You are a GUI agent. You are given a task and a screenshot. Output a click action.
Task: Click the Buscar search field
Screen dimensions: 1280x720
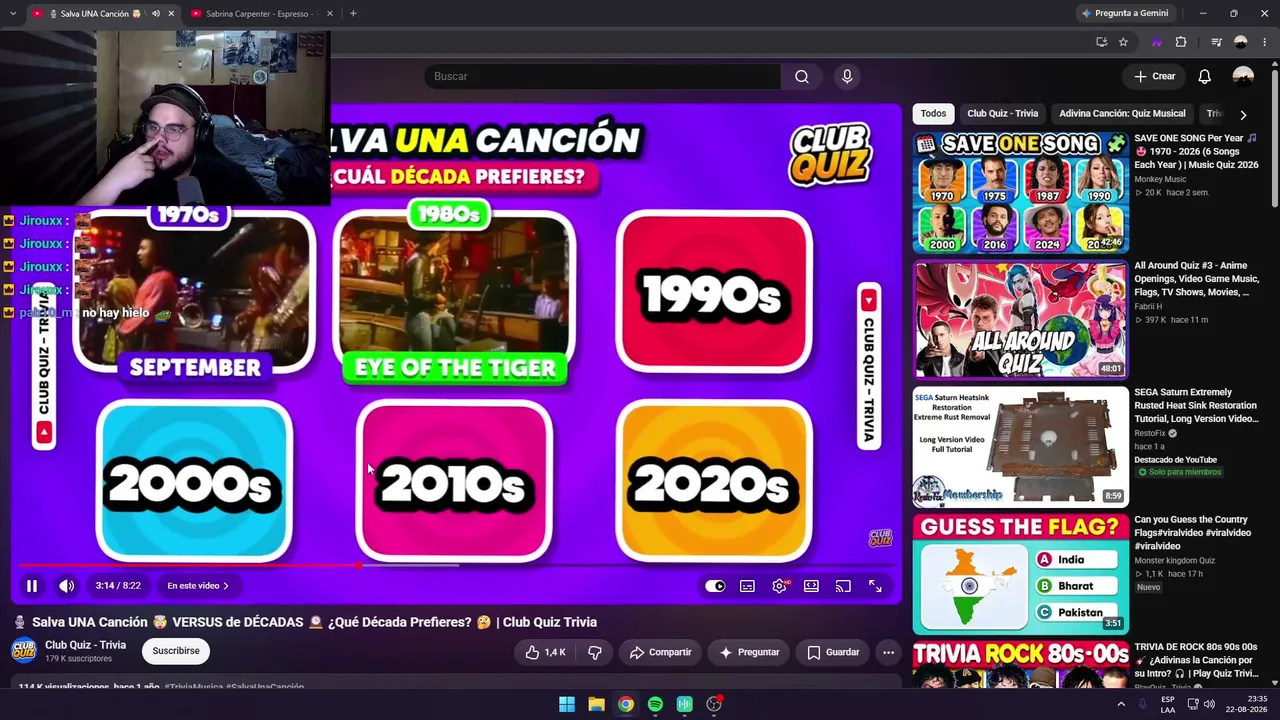(x=602, y=76)
